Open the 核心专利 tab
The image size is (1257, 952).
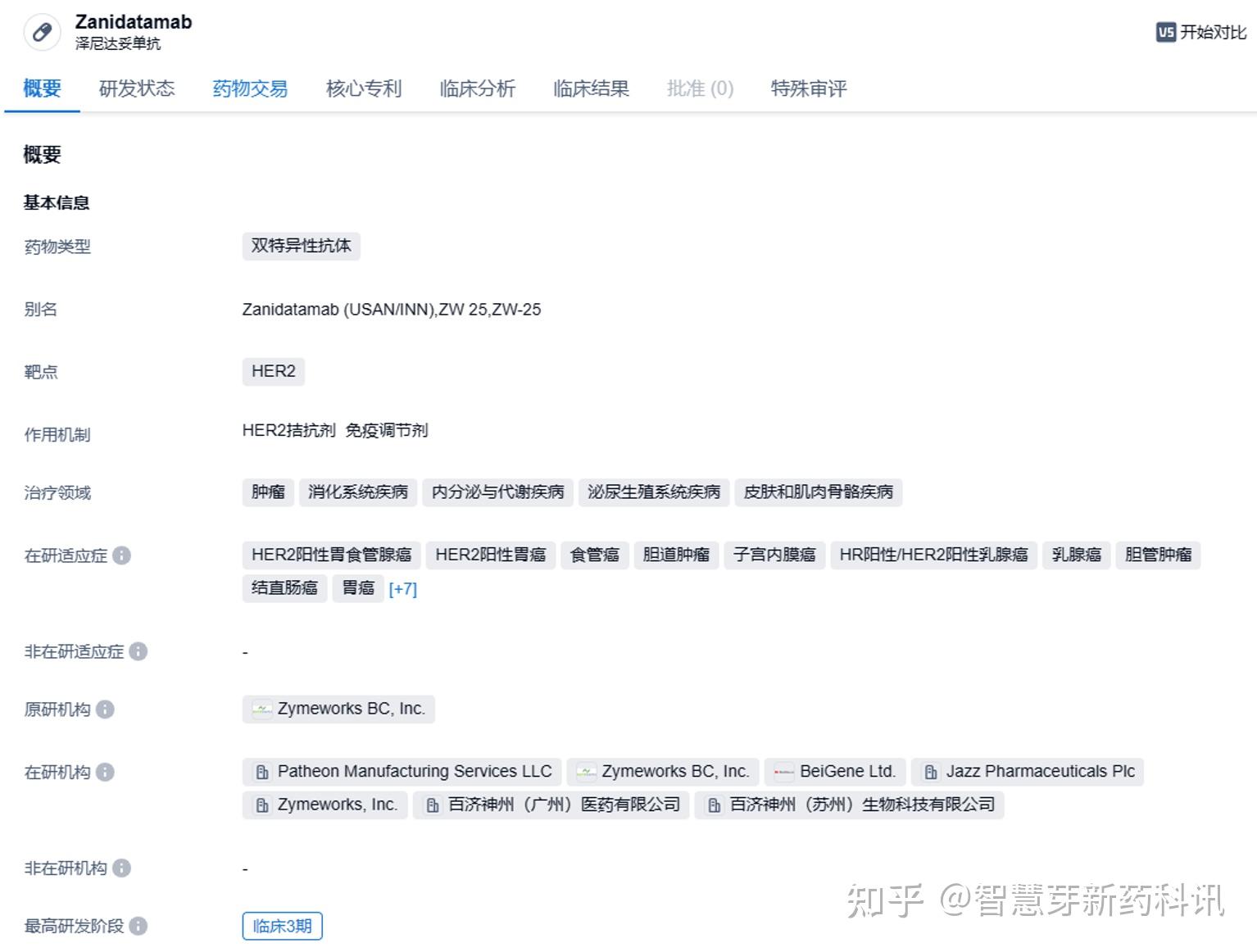363,89
